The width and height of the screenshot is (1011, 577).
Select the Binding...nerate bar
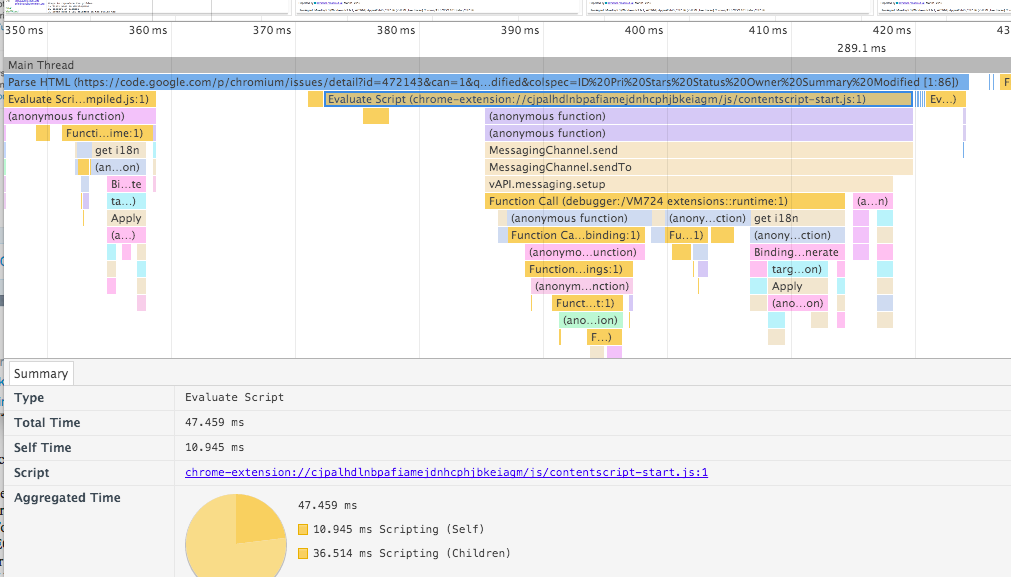click(x=798, y=252)
